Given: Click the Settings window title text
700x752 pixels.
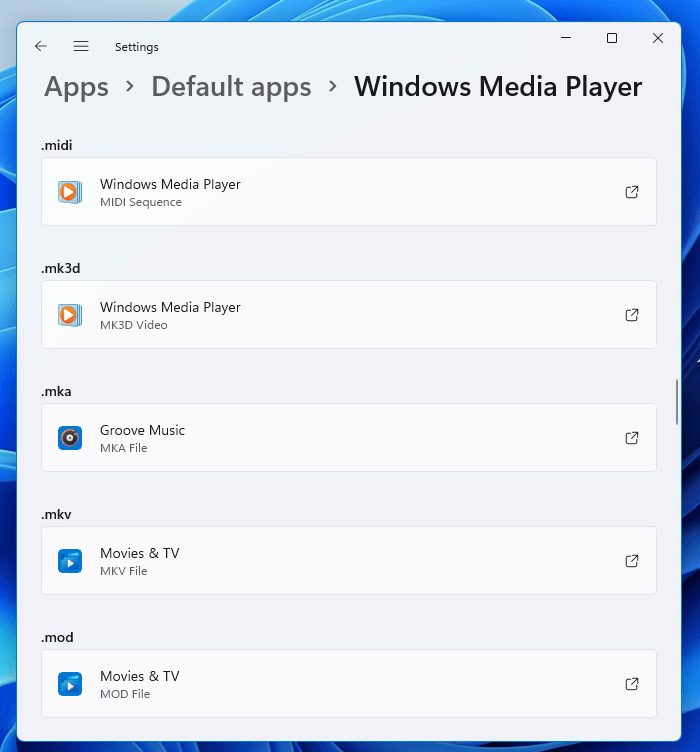Looking at the screenshot, I should [x=137, y=47].
